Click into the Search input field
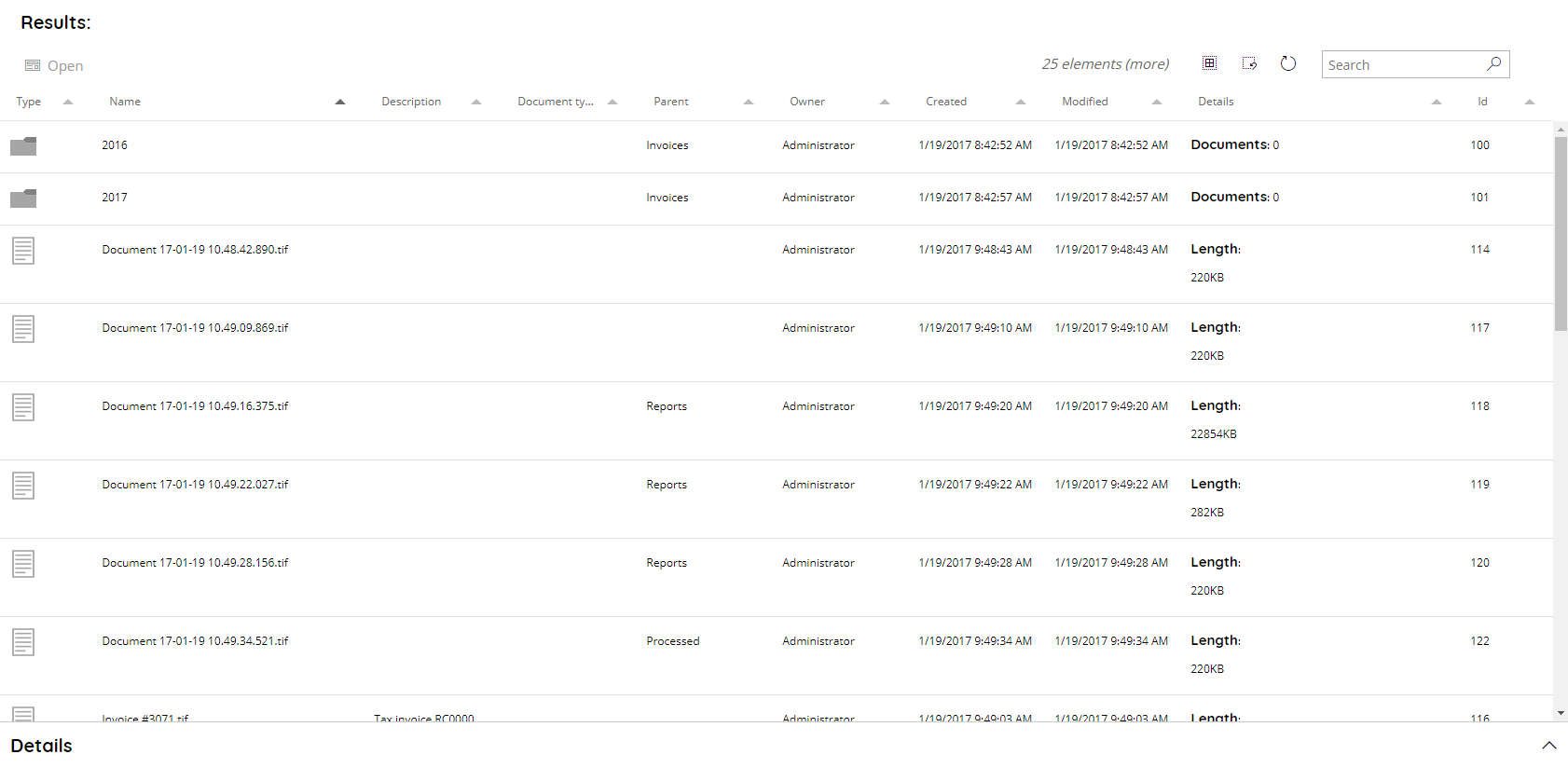Image resolution: width=1568 pixels, height=768 pixels. tap(1403, 65)
